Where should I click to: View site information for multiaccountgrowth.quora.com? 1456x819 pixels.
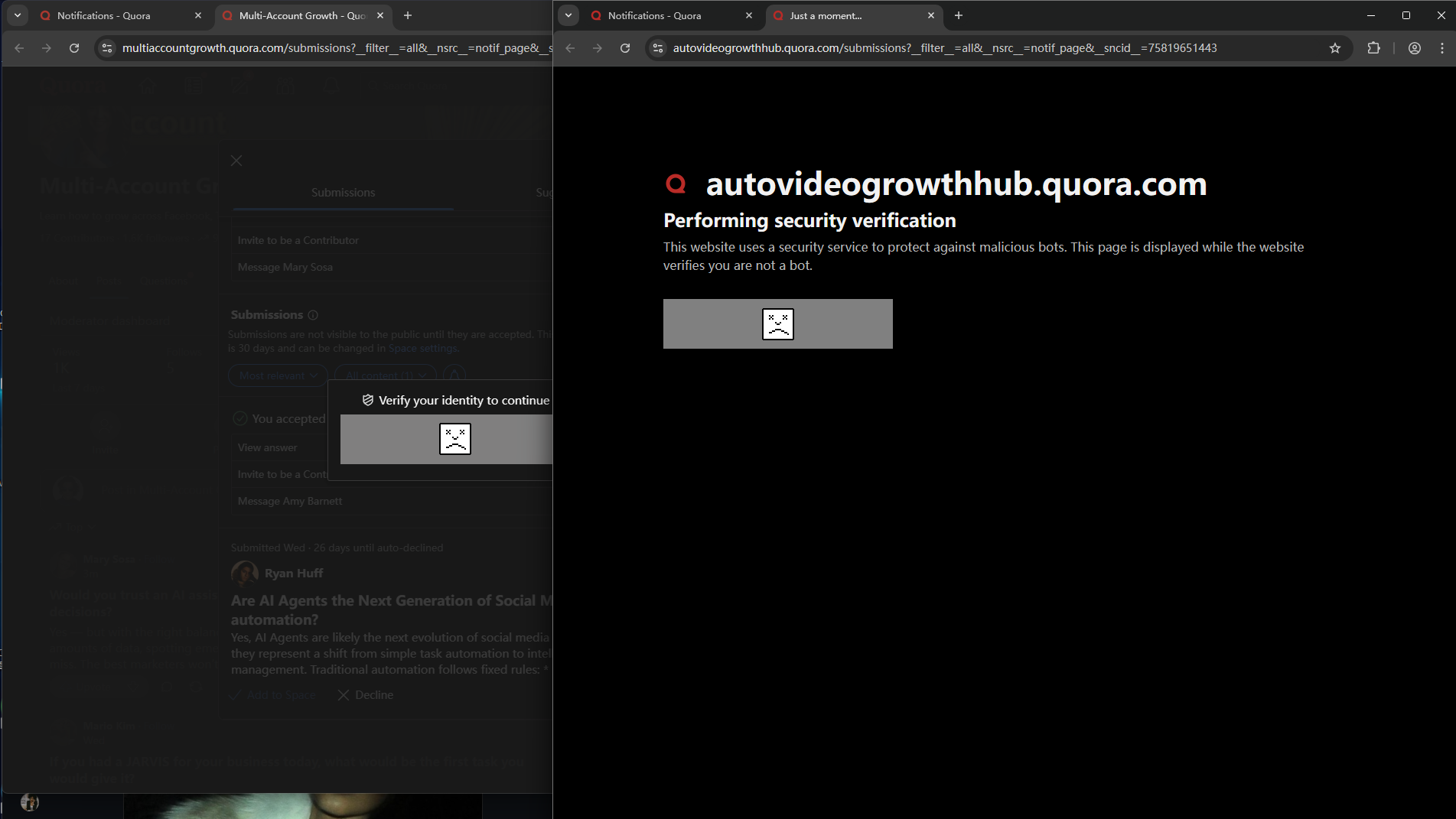coord(108,48)
